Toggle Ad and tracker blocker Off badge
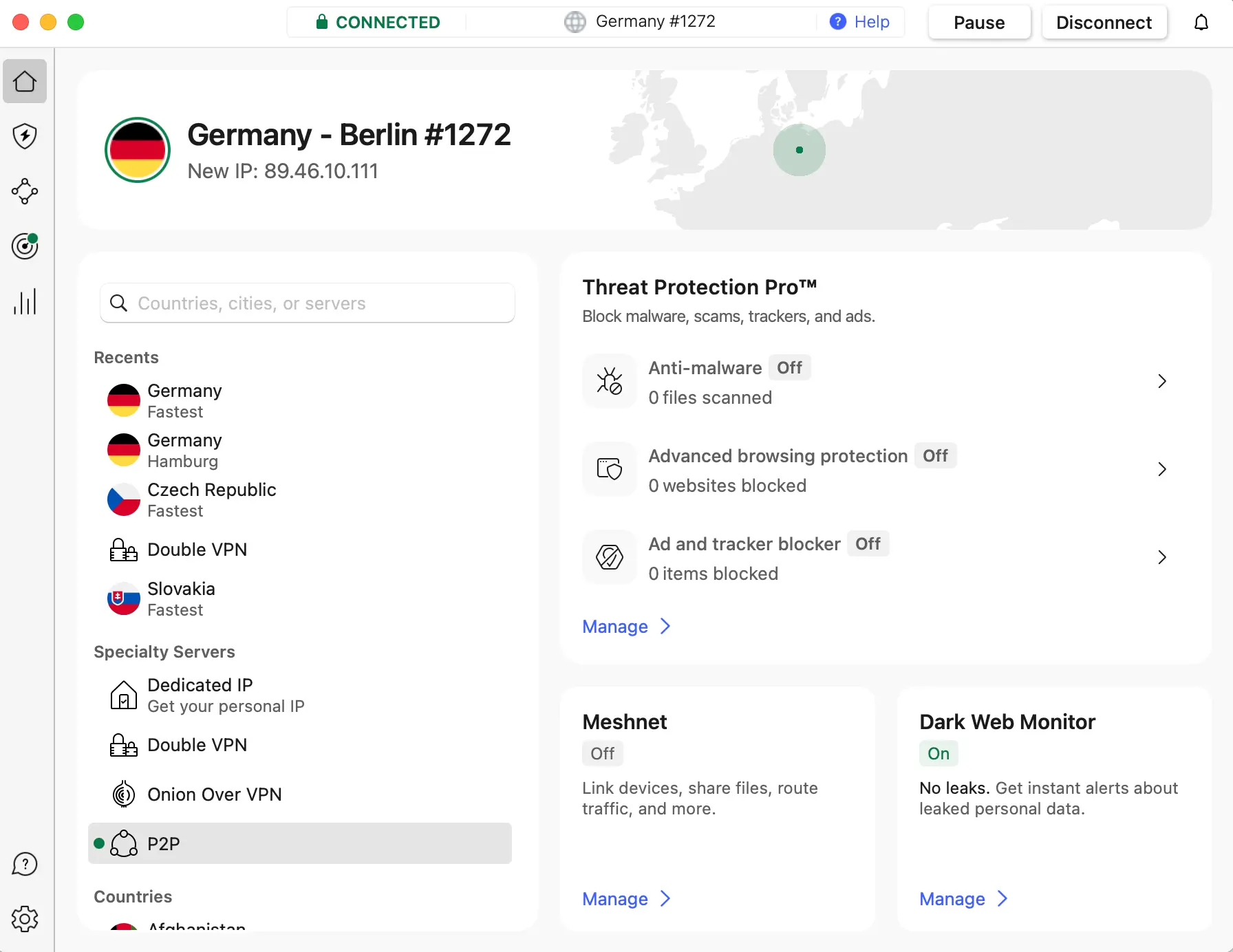Viewport: 1233px width, 952px height. tap(868, 544)
